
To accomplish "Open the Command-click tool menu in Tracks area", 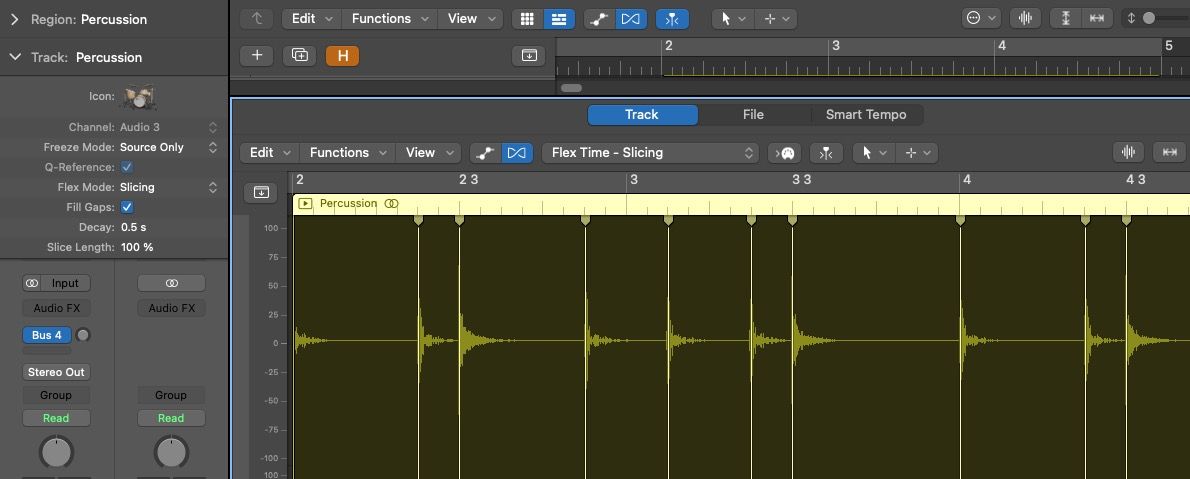I will pyautogui.click(x=776, y=18).
